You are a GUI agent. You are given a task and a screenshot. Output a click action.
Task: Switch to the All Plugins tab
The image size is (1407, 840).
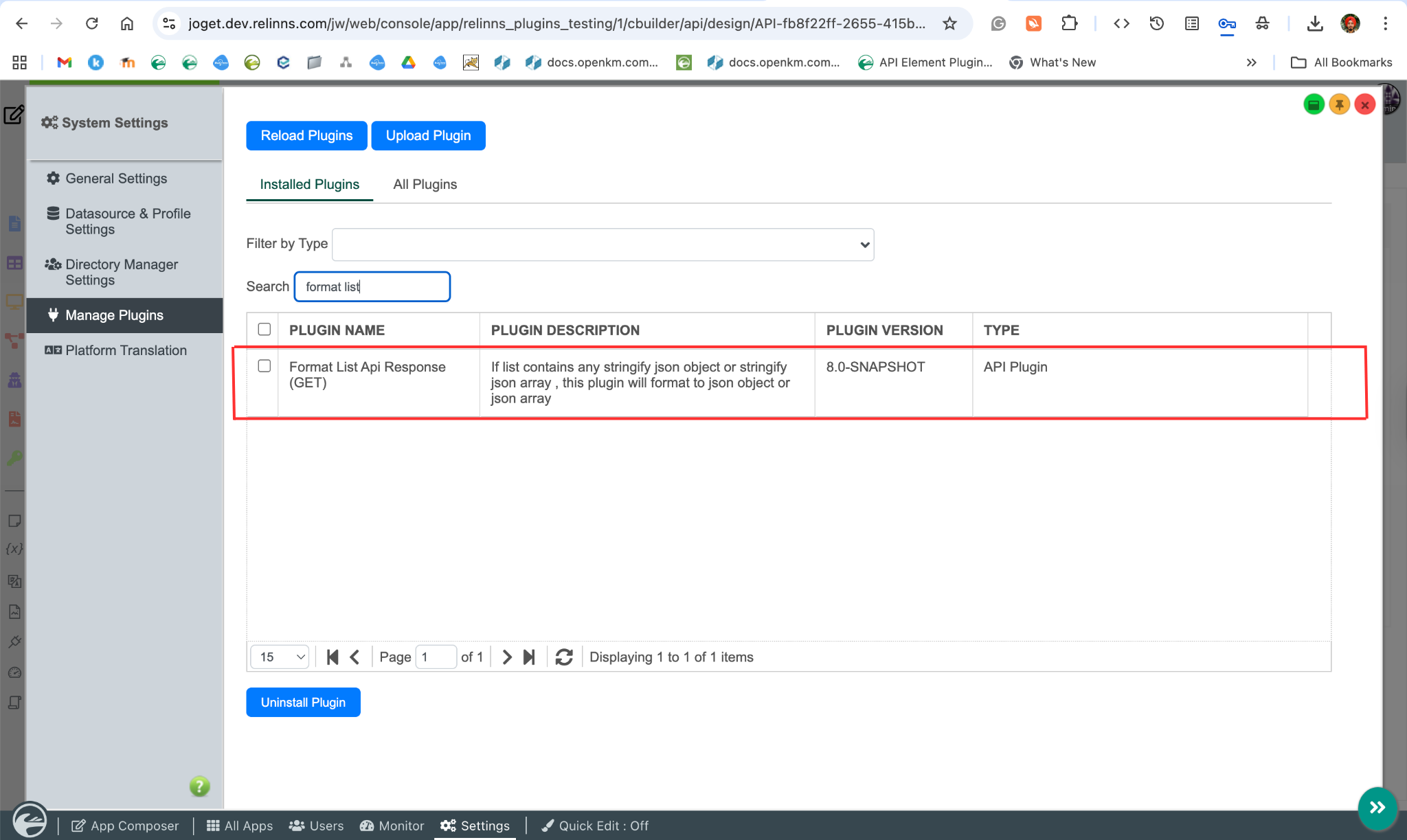click(x=425, y=184)
